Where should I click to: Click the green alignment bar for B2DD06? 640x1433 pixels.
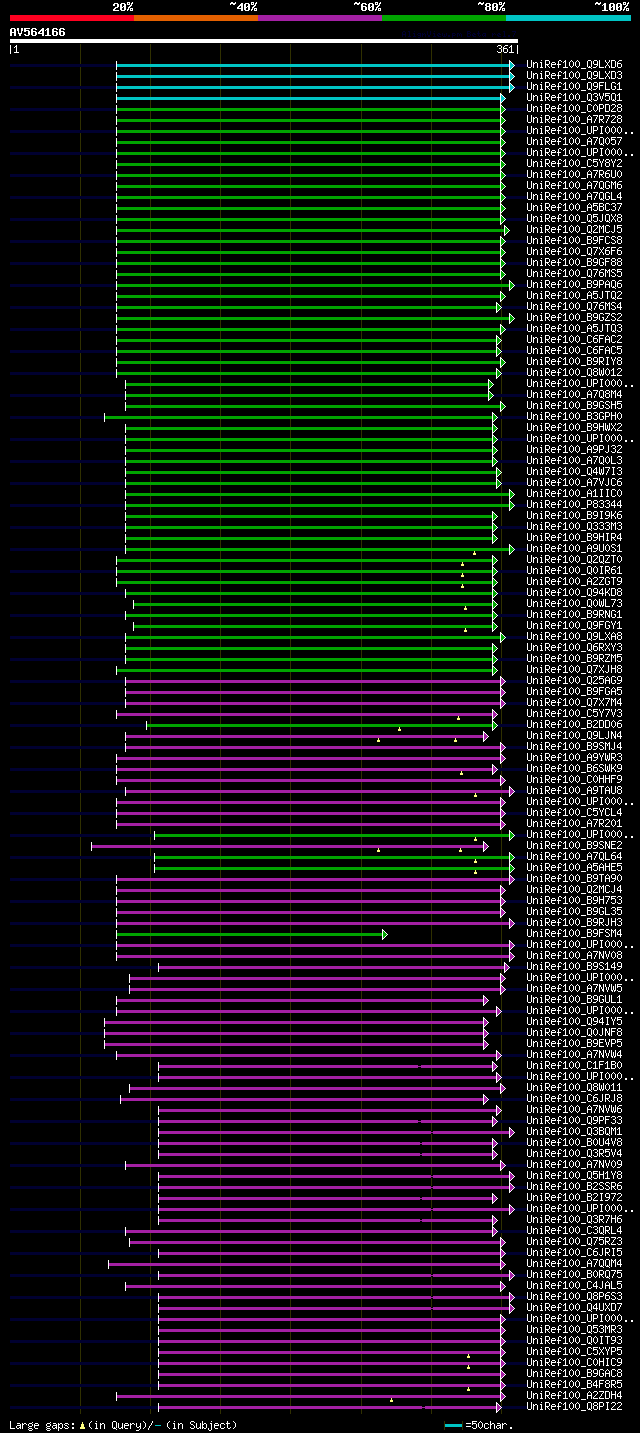[321, 725]
